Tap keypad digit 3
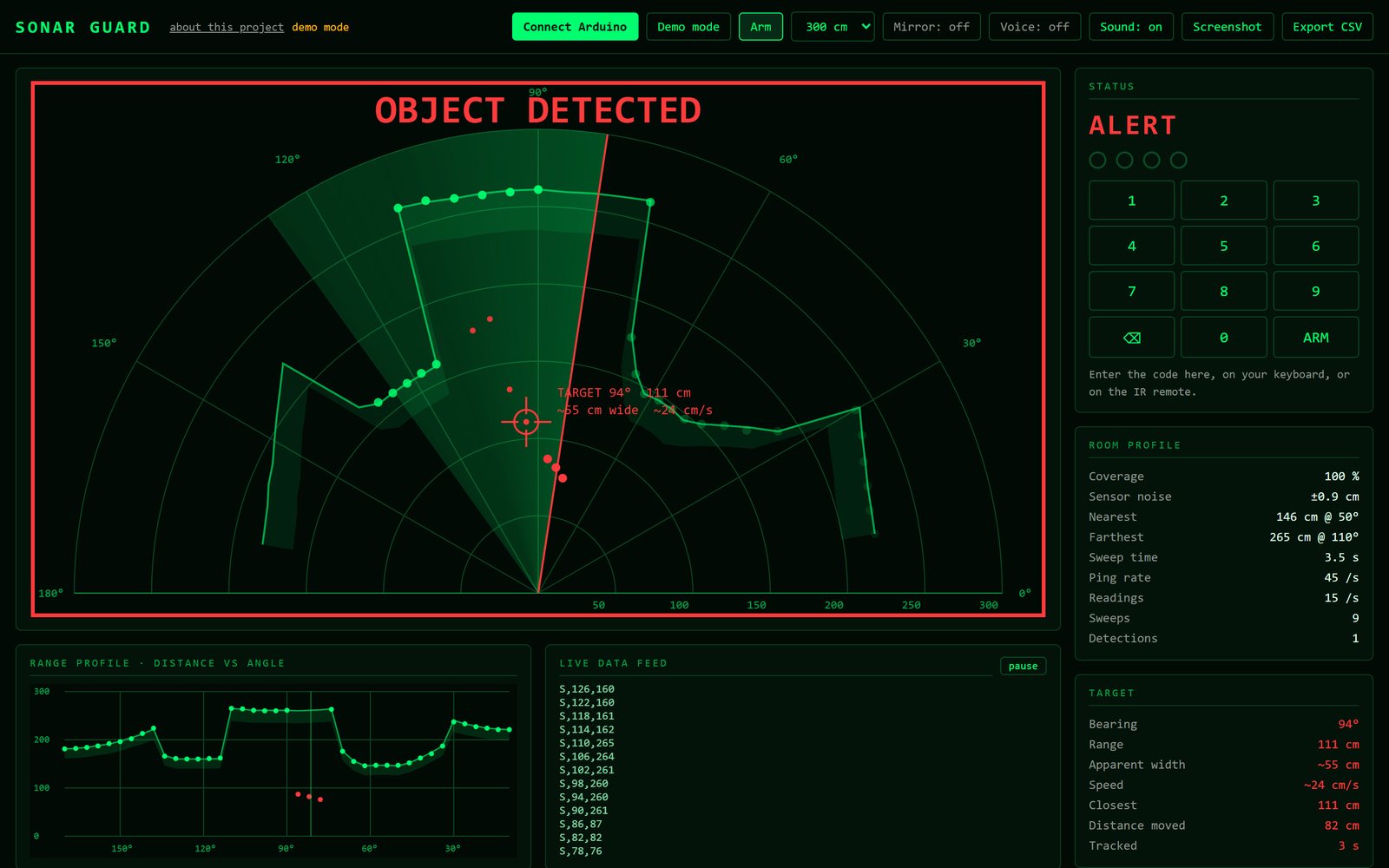1389x868 pixels. (1316, 201)
